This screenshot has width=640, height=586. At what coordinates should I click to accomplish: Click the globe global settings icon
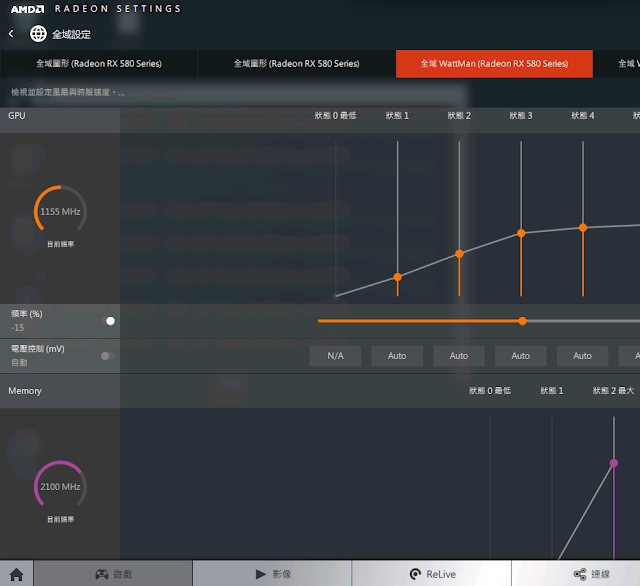coord(38,34)
